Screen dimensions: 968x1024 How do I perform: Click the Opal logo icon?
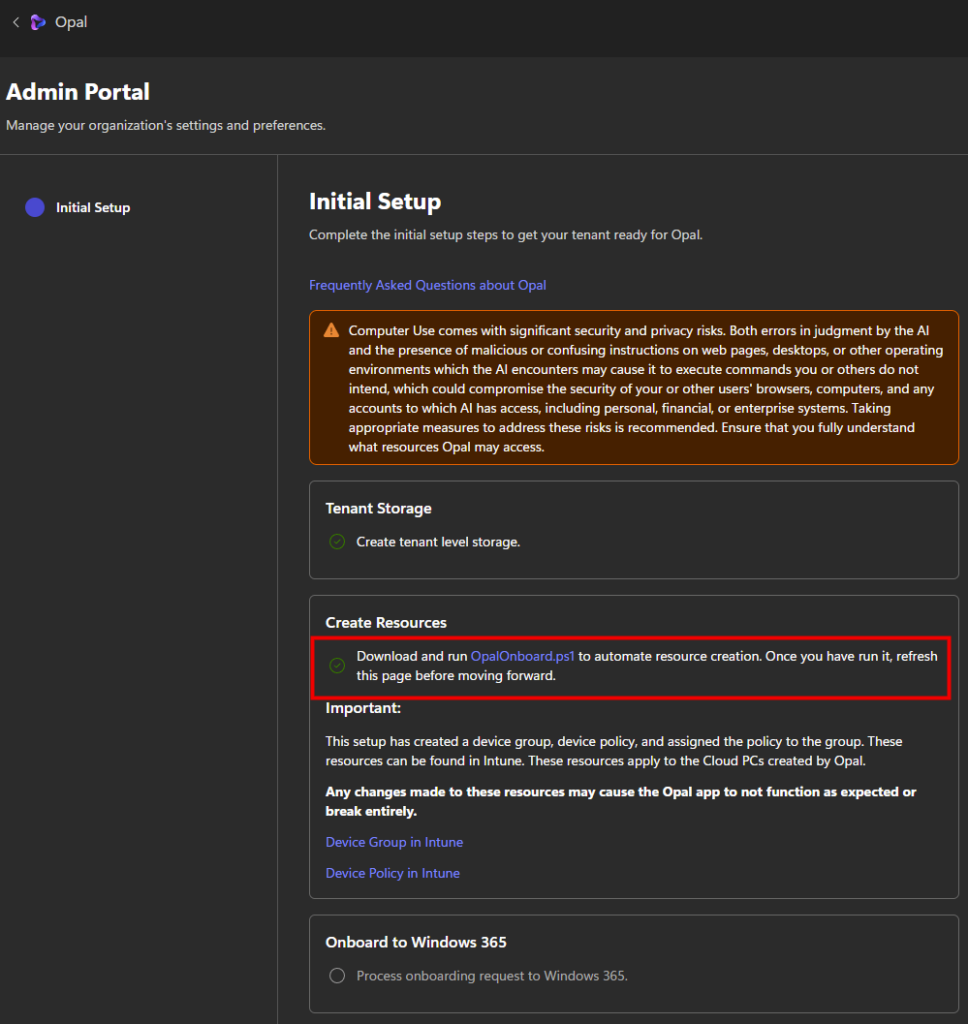(x=38, y=22)
